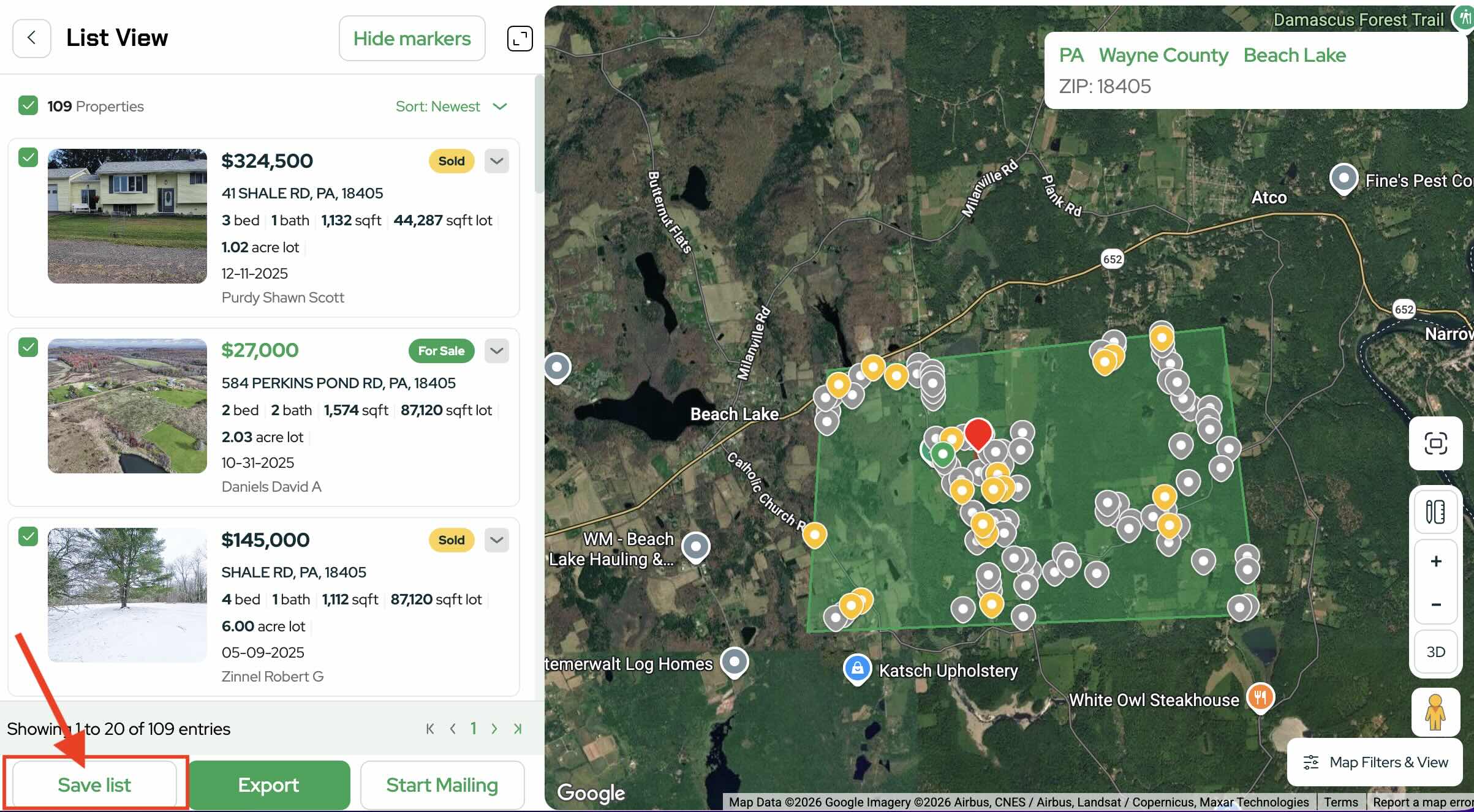
Task: Click the red selected property marker
Action: (x=978, y=433)
